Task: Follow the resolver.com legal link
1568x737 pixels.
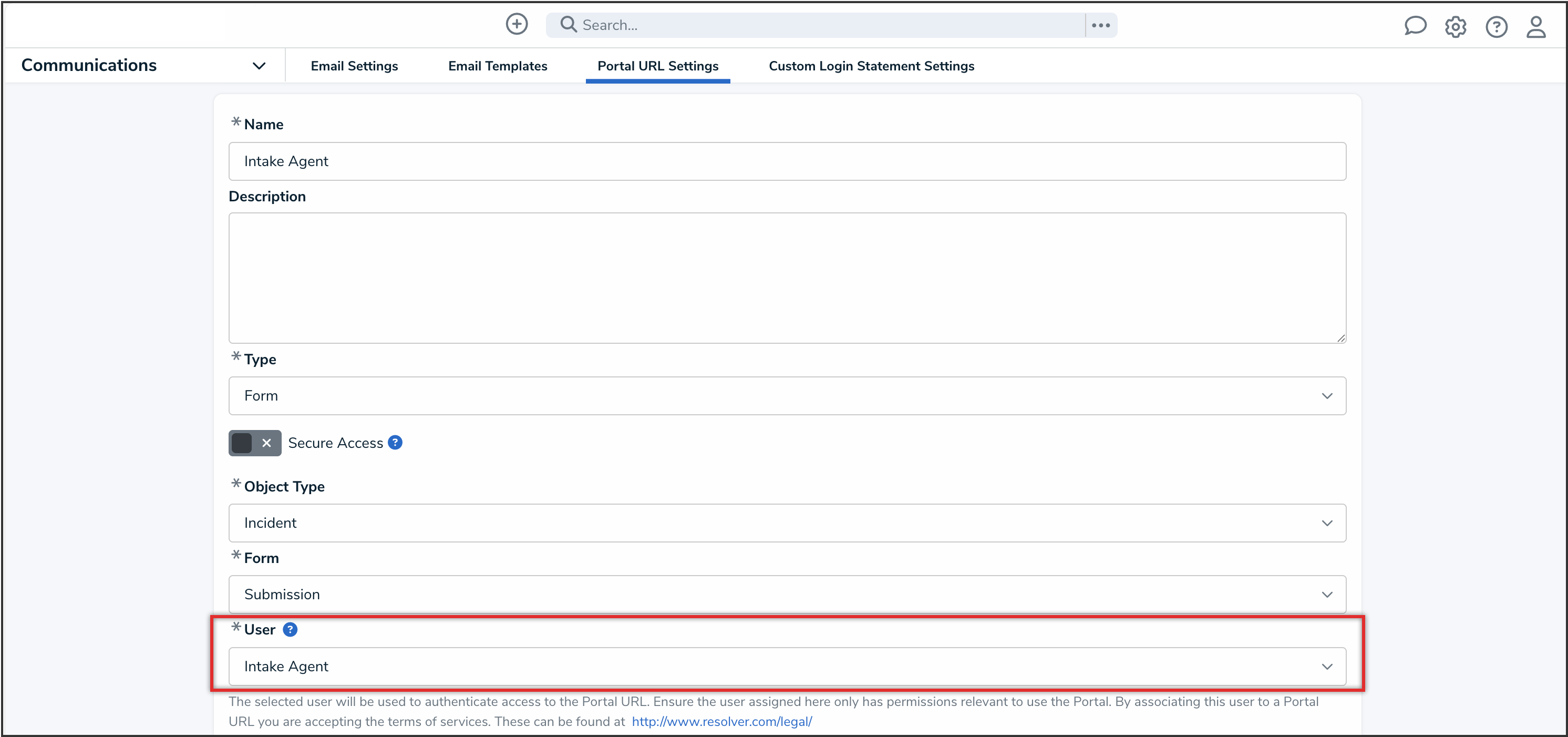Action: [721, 721]
